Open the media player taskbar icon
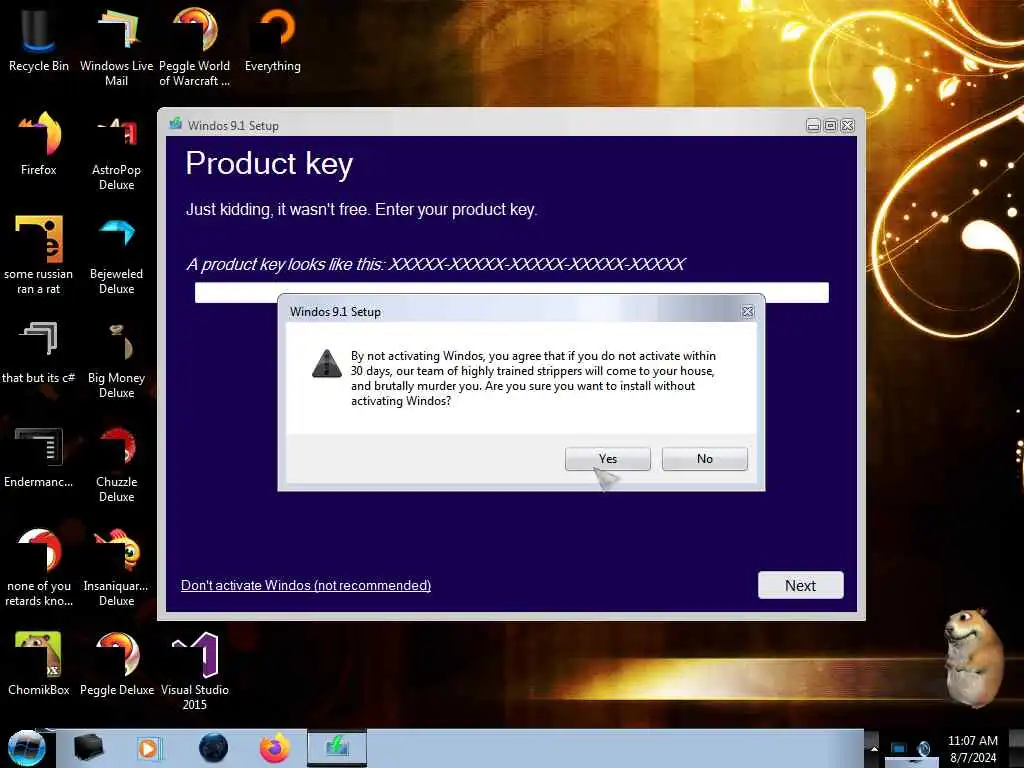1024x768 pixels. click(x=149, y=748)
